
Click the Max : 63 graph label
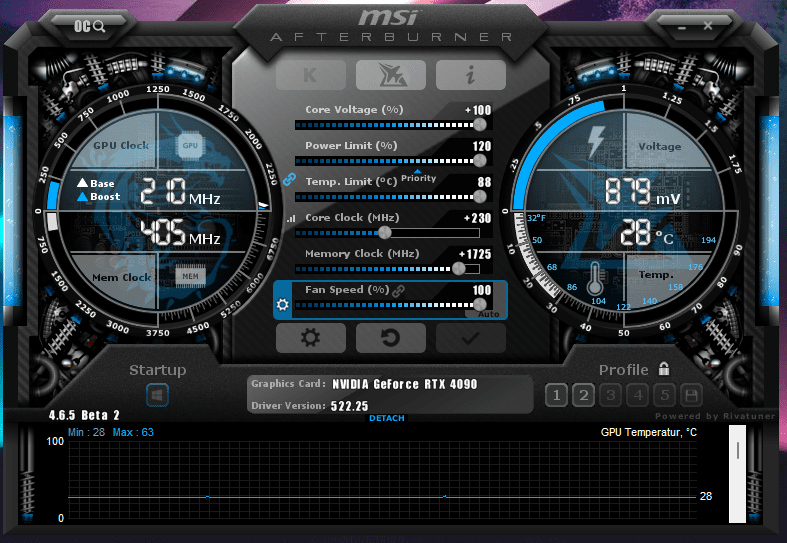133,432
